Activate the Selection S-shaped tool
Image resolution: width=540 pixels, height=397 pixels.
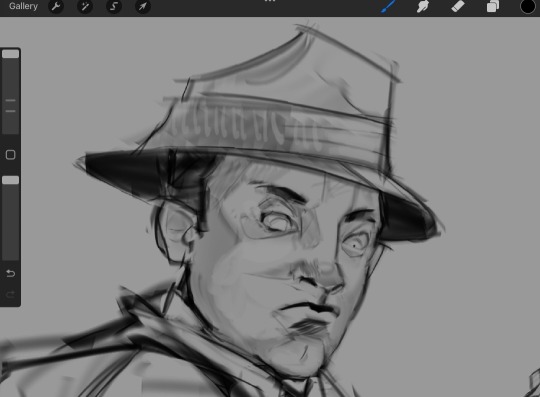tap(114, 6)
